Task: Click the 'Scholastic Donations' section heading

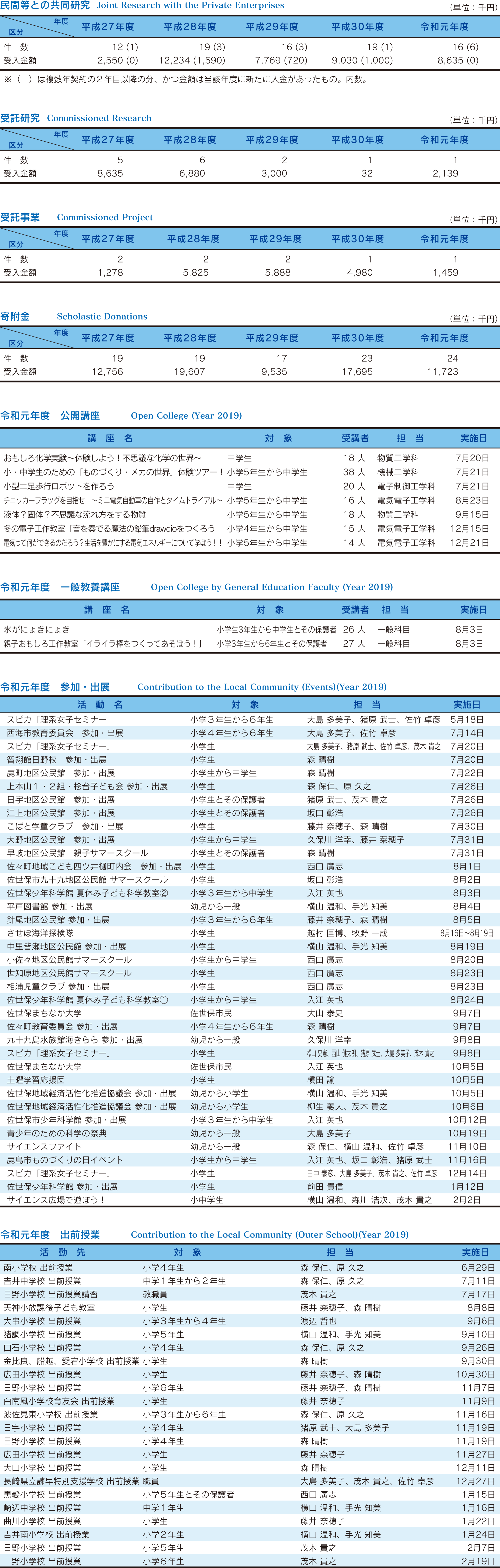Action: (102, 317)
